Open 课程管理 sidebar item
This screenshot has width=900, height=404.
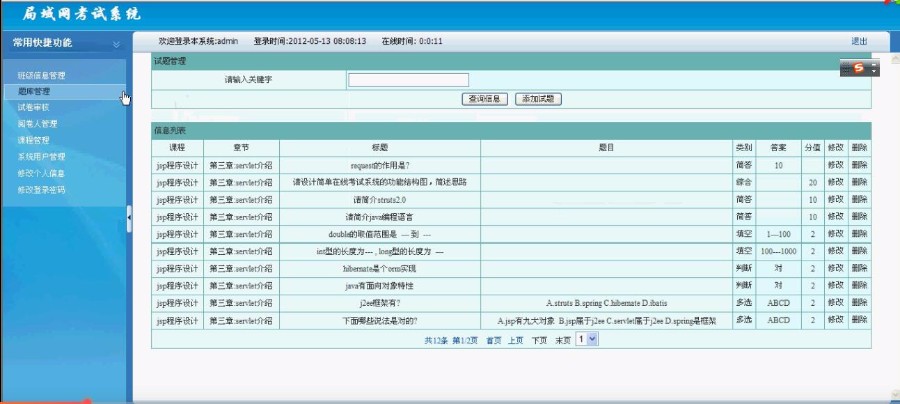pyautogui.click(x=33, y=140)
